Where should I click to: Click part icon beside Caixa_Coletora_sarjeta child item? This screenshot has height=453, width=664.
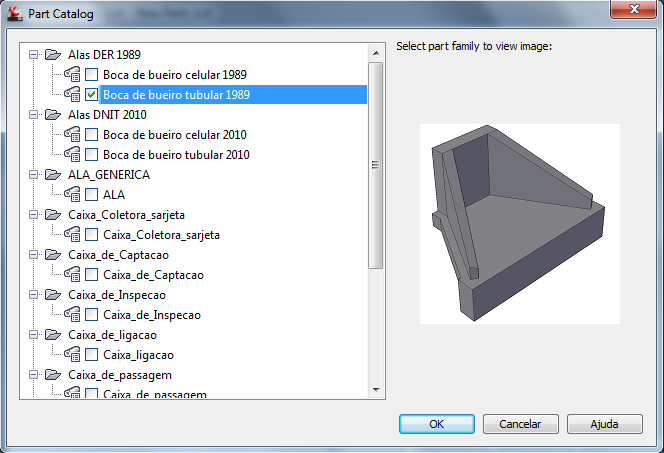(x=72, y=235)
